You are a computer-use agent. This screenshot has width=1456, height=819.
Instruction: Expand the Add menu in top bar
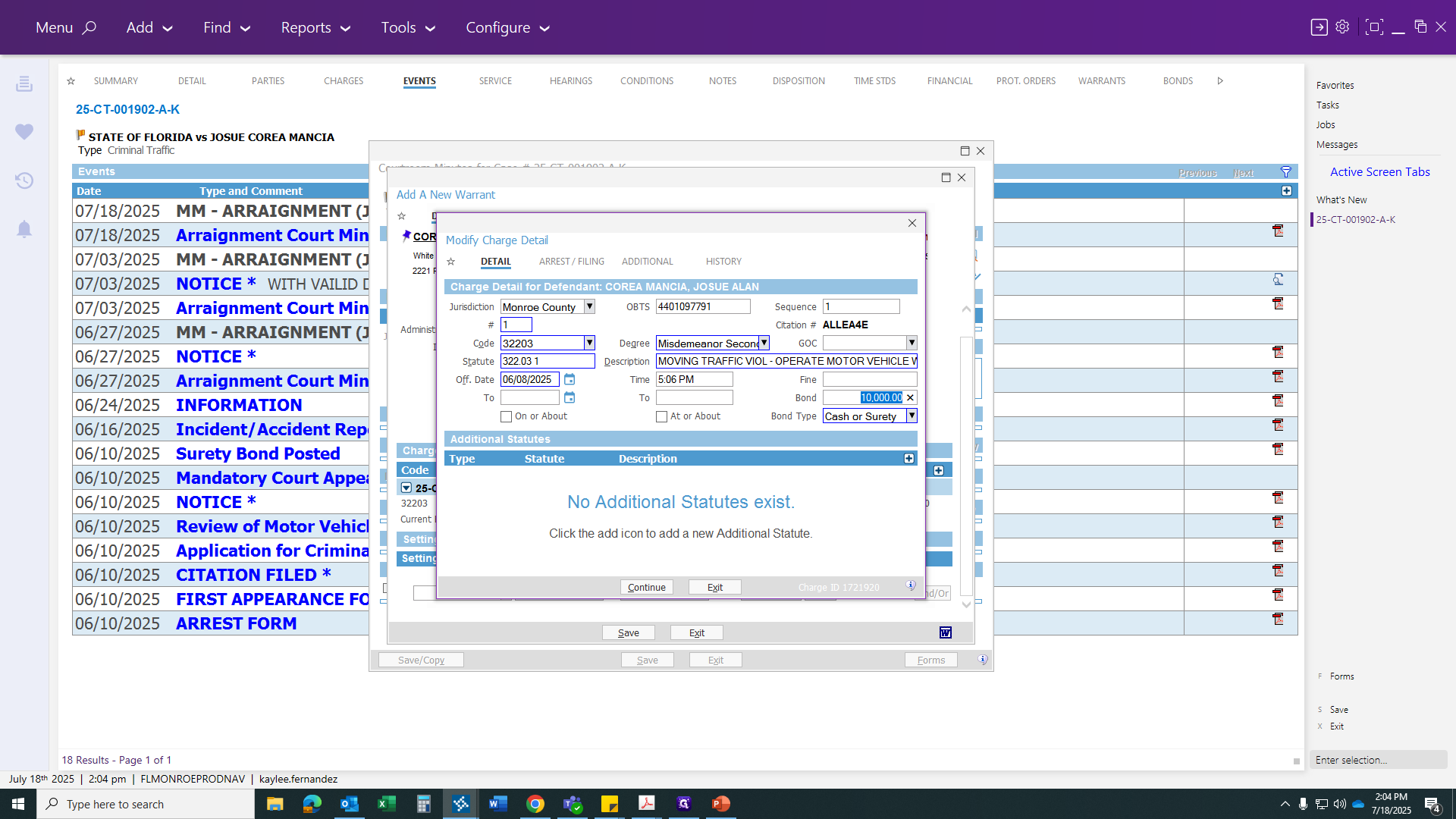[x=149, y=27]
